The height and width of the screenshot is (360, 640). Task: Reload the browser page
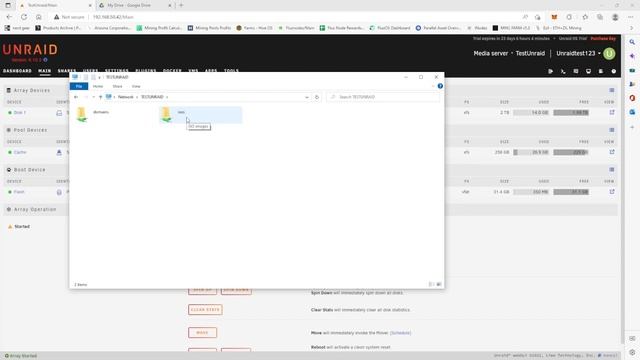24,17
